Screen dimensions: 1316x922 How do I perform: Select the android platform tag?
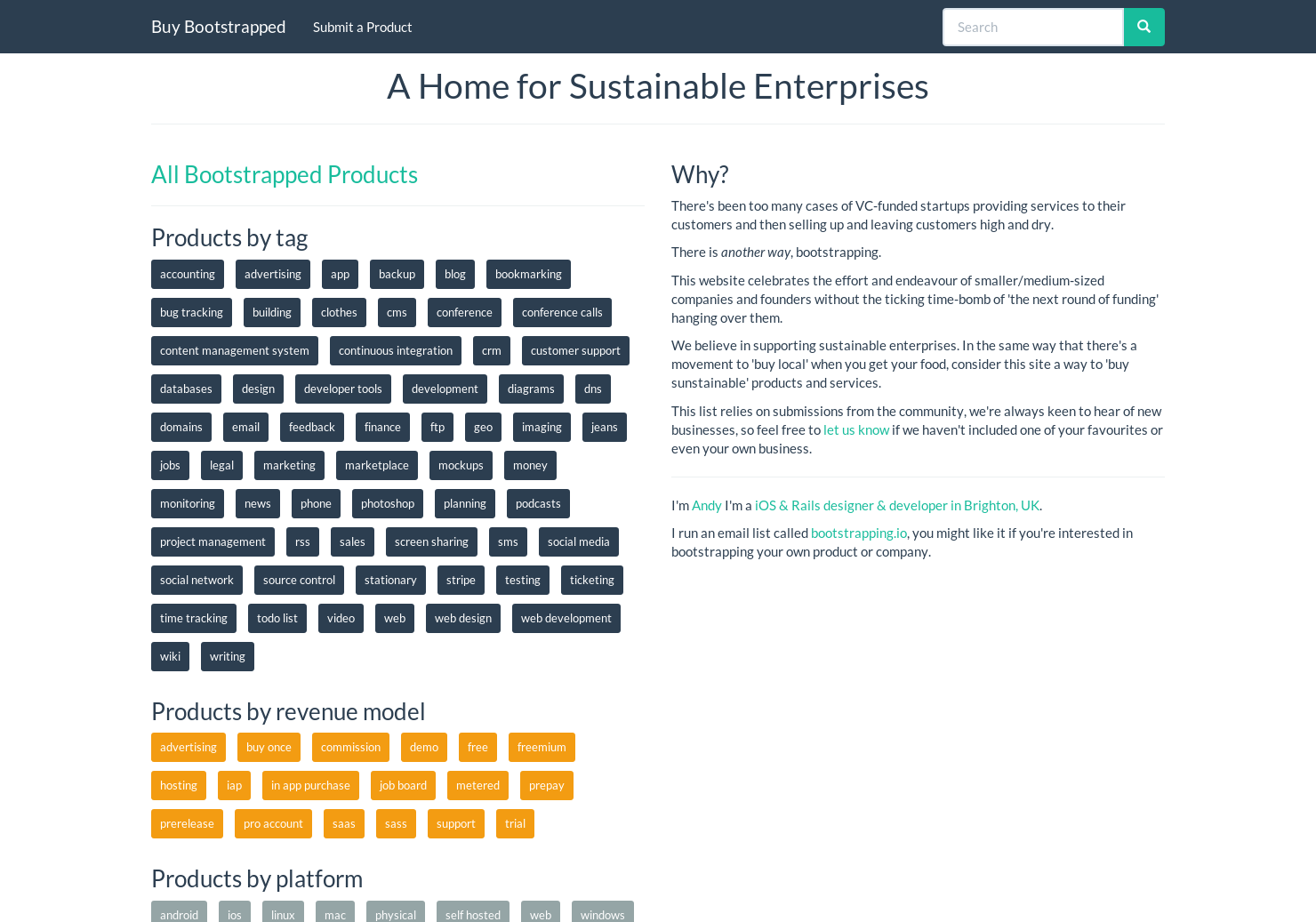point(179,914)
